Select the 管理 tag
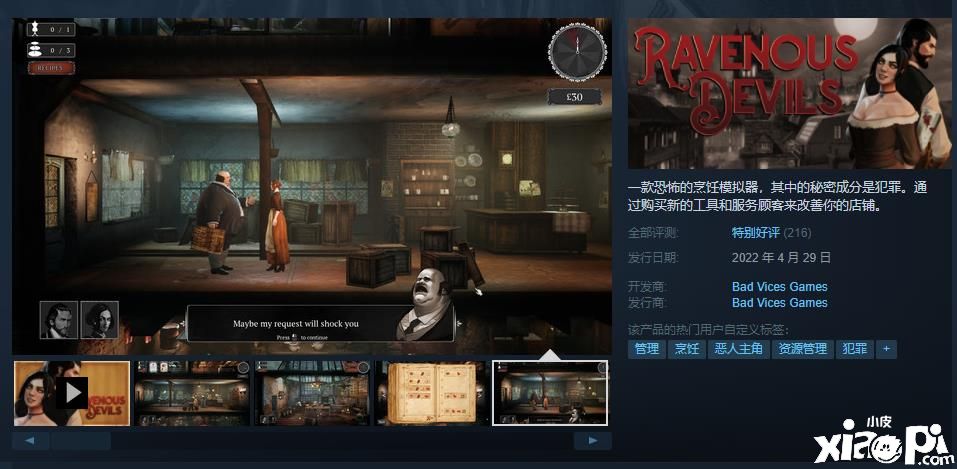957x469 pixels. coord(646,349)
